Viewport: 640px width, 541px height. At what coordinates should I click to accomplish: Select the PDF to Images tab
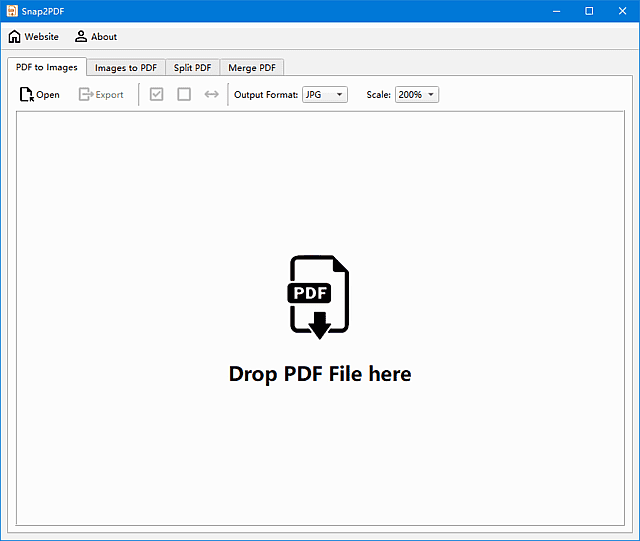click(x=47, y=67)
